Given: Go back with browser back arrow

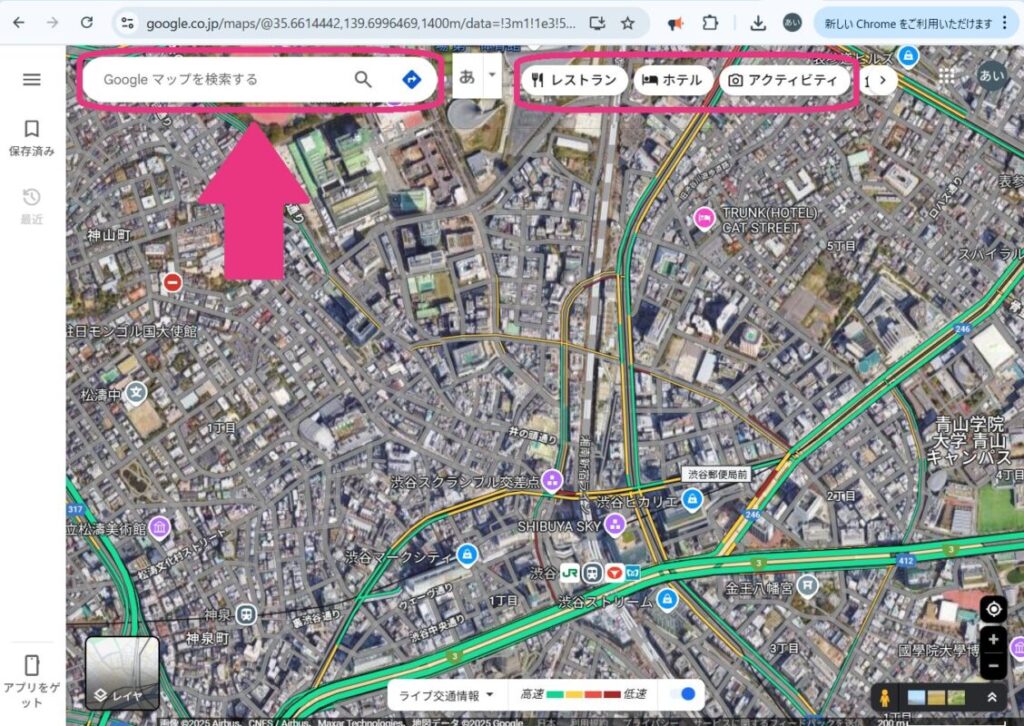Looking at the screenshot, I should 19,23.
